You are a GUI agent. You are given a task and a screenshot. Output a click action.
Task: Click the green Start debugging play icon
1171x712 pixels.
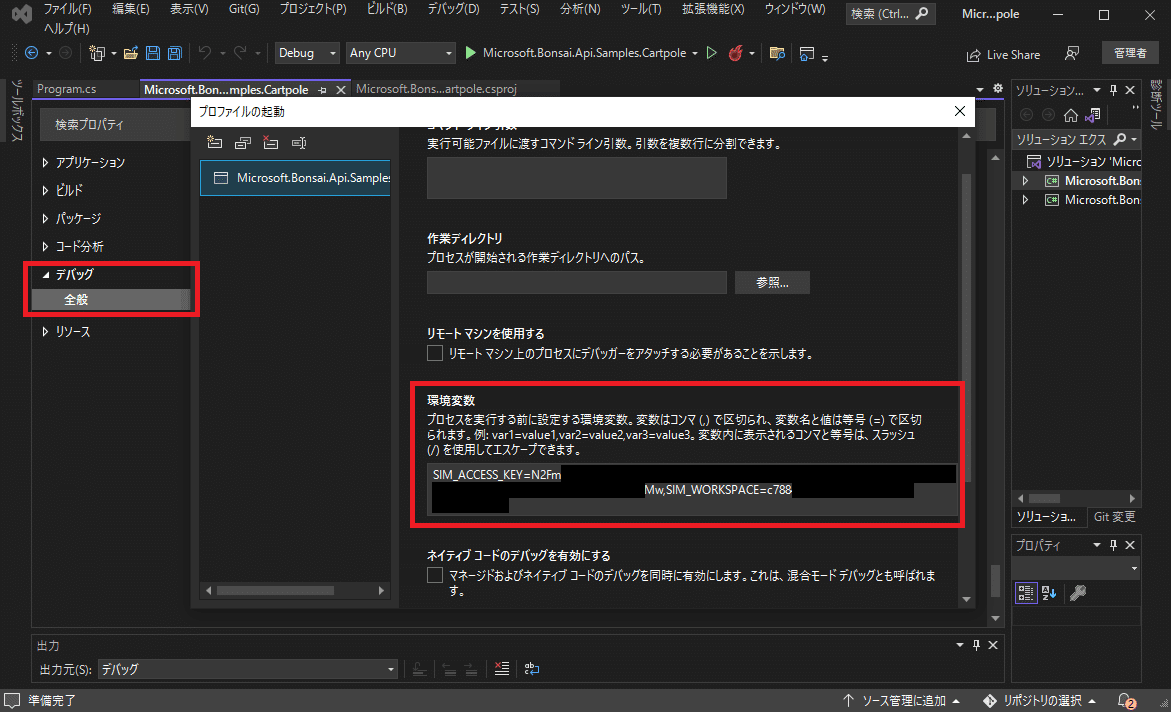(x=470, y=53)
